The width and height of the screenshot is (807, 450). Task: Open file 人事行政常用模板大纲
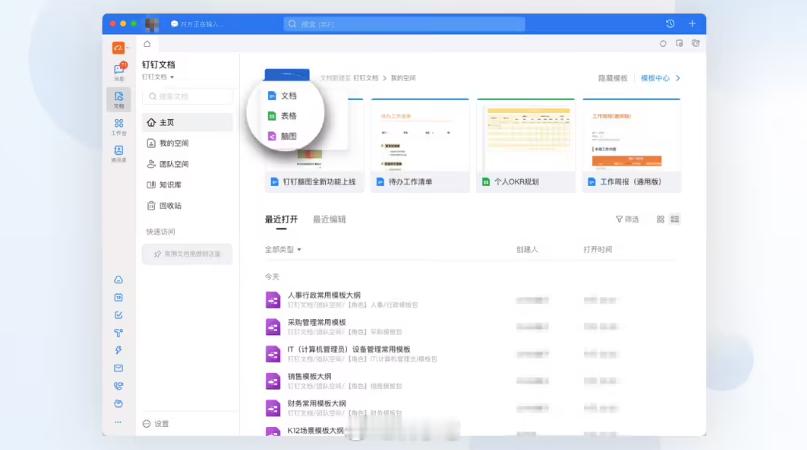pos(324,295)
